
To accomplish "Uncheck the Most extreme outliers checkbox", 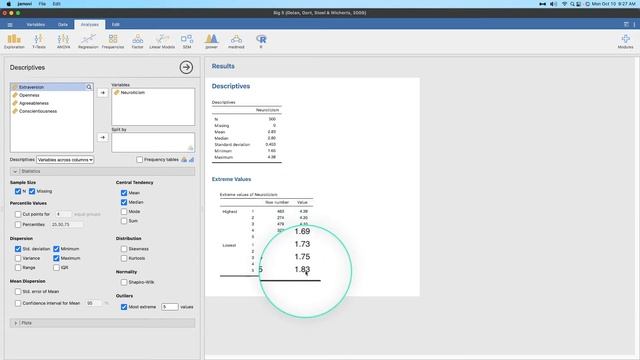I will pos(124,307).
